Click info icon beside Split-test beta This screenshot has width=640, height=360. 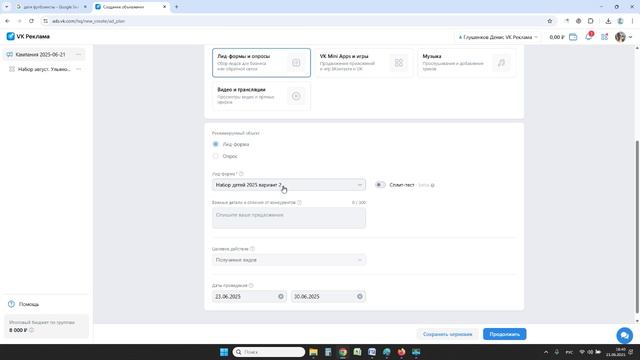click(x=433, y=185)
